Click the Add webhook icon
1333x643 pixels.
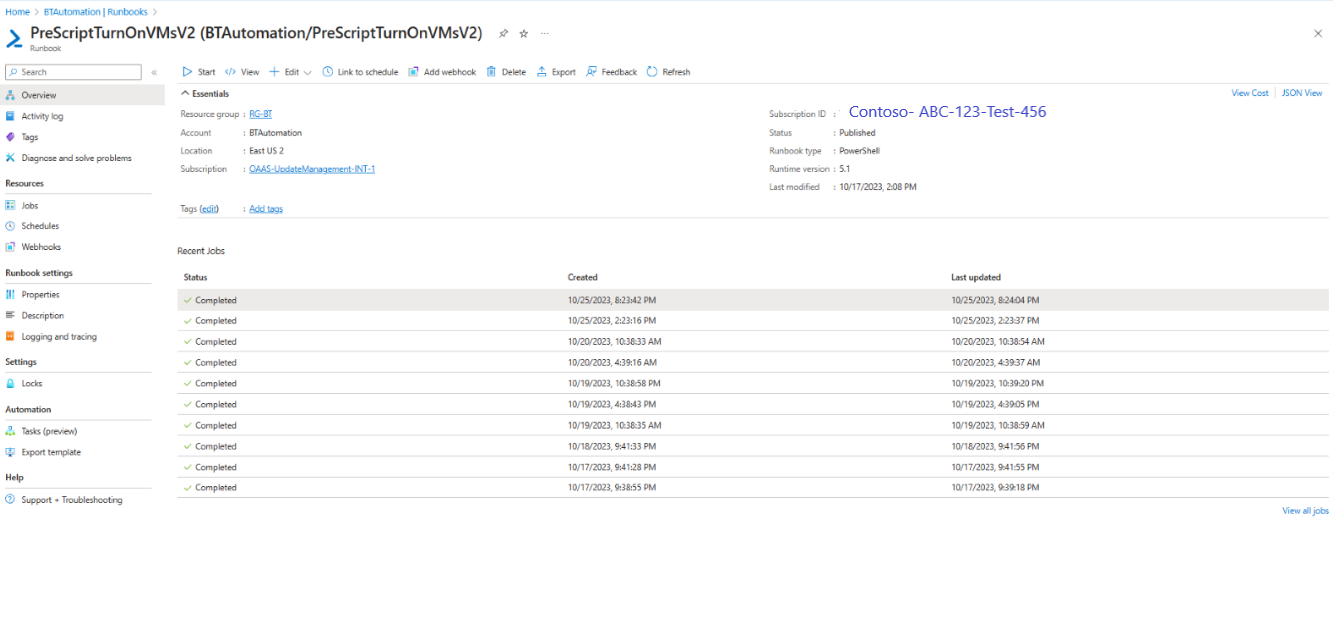414,72
